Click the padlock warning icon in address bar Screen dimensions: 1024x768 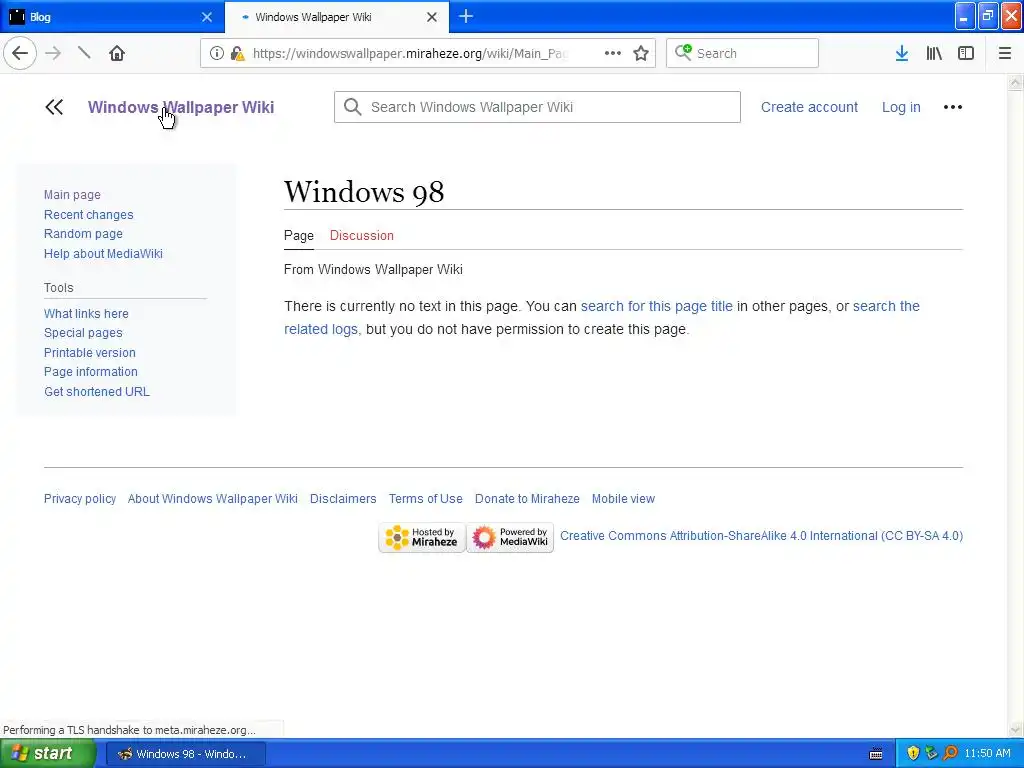pos(238,54)
